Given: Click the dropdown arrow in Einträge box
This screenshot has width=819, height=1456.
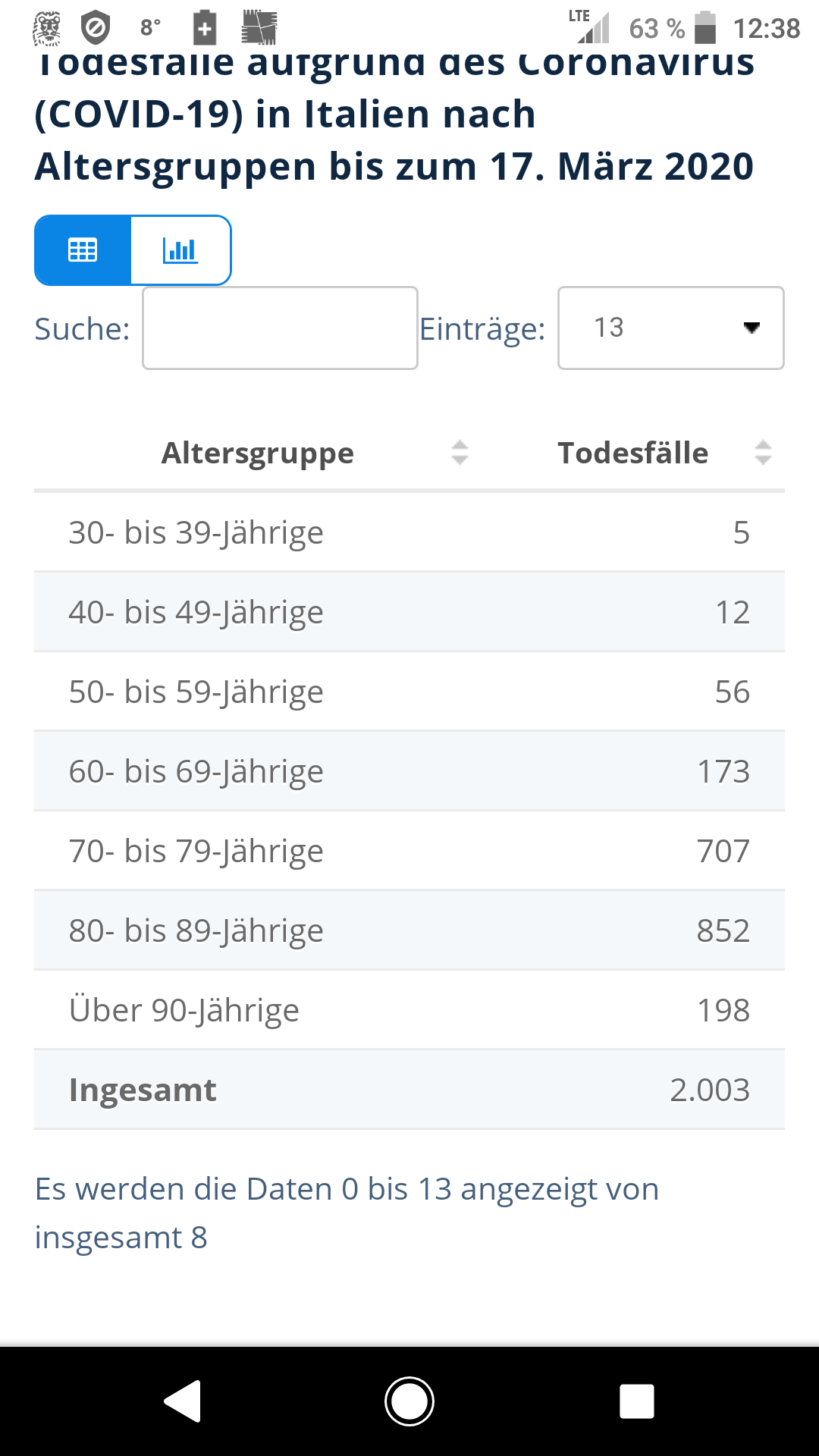Looking at the screenshot, I should click(x=752, y=328).
